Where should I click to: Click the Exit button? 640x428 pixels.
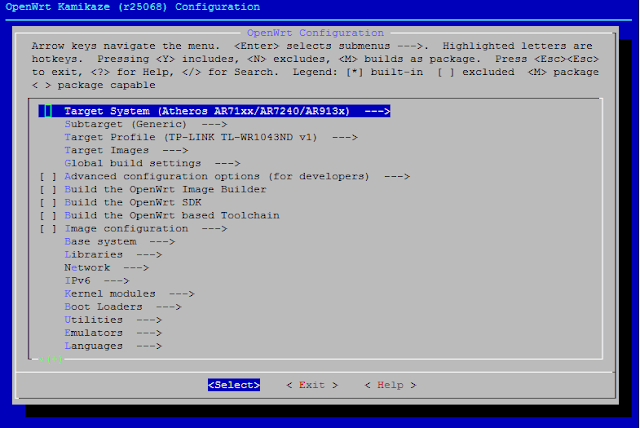pyautogui.click(x=312, y=385)
